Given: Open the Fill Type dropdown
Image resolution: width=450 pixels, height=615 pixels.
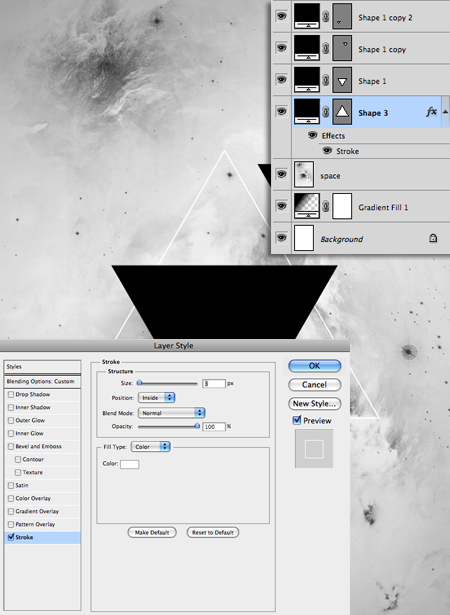Looking at the screenshot, I should click(x=150, y=447).
